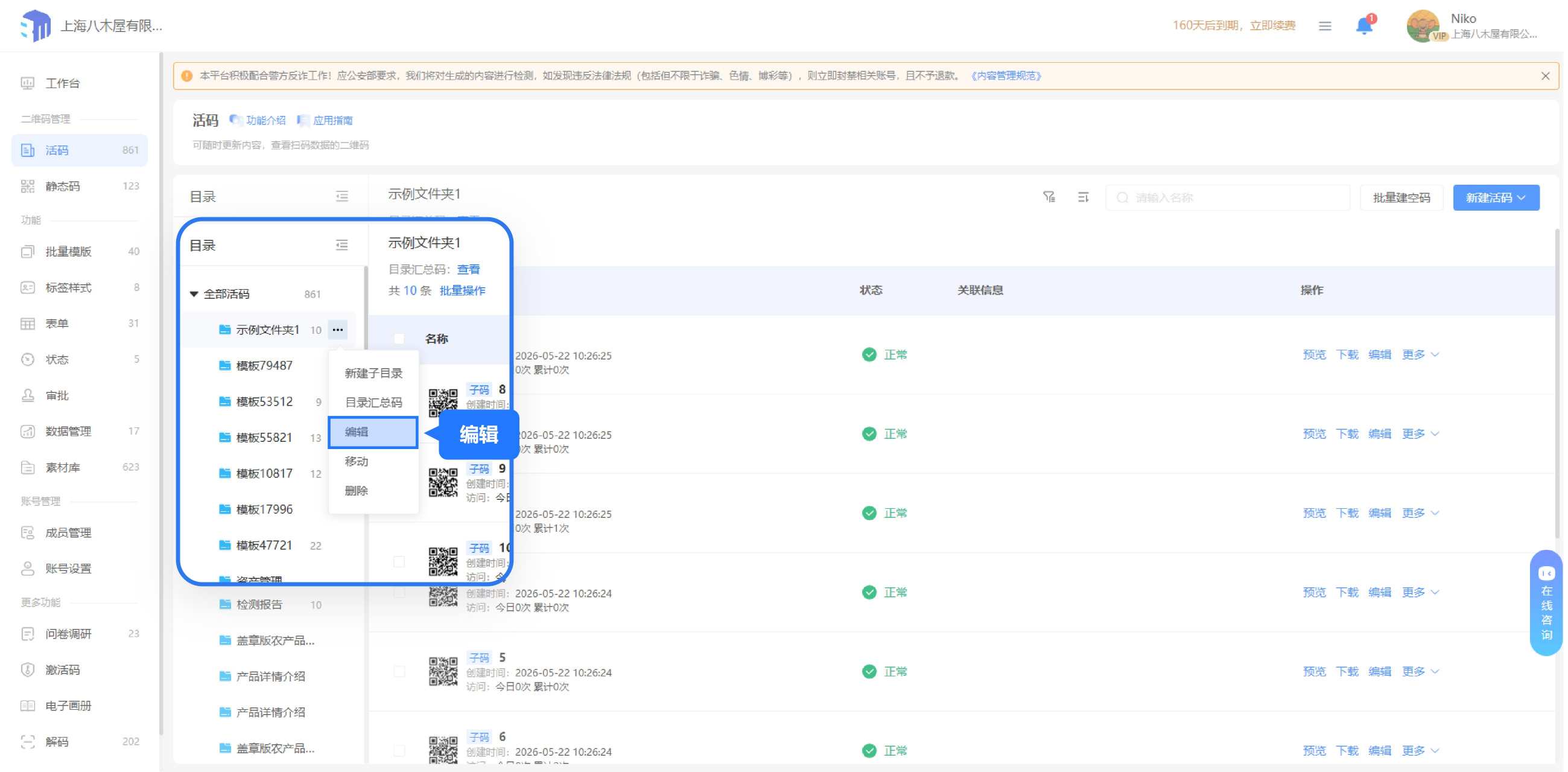Viewport: 1568px width, 772px height.
Task: Choose 移动 from the folder menu
Action: 373,462
